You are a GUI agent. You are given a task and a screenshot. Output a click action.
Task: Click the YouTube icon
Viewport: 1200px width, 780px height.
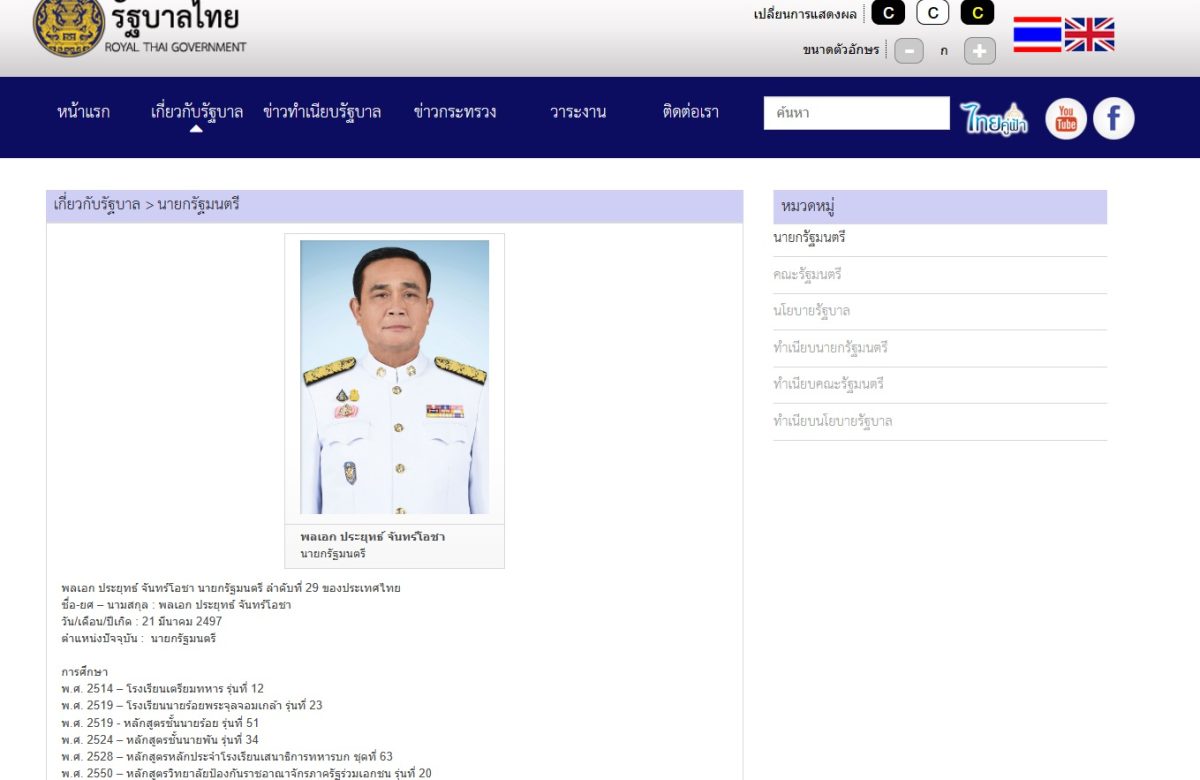tap(1066, 119)
